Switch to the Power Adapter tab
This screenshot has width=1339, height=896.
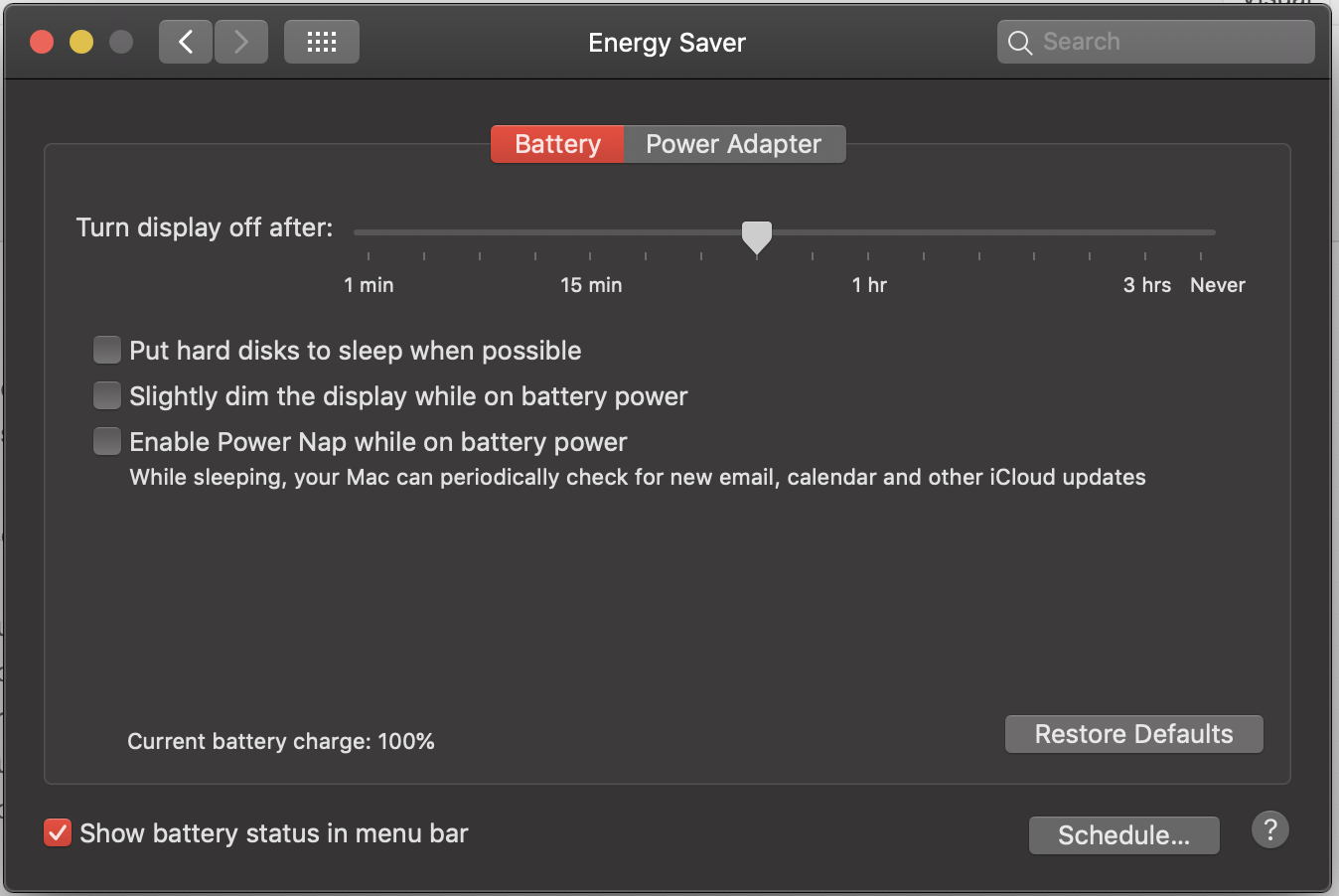point(734,143)
